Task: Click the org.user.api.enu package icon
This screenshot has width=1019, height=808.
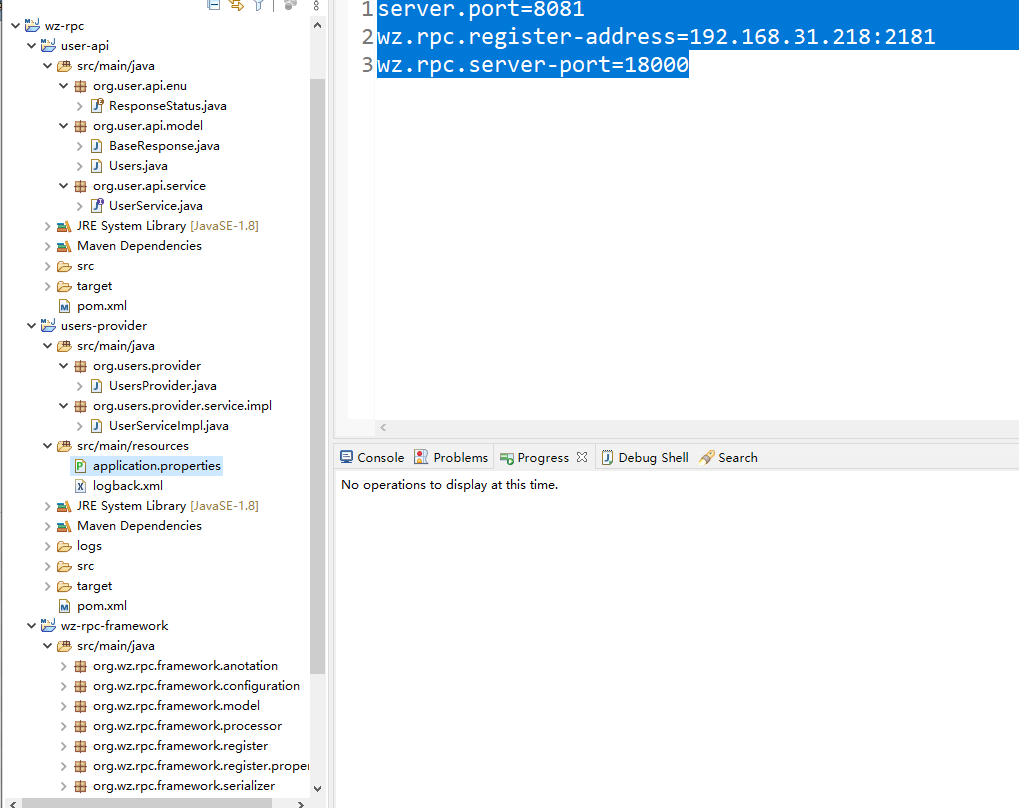Action: 80,86
